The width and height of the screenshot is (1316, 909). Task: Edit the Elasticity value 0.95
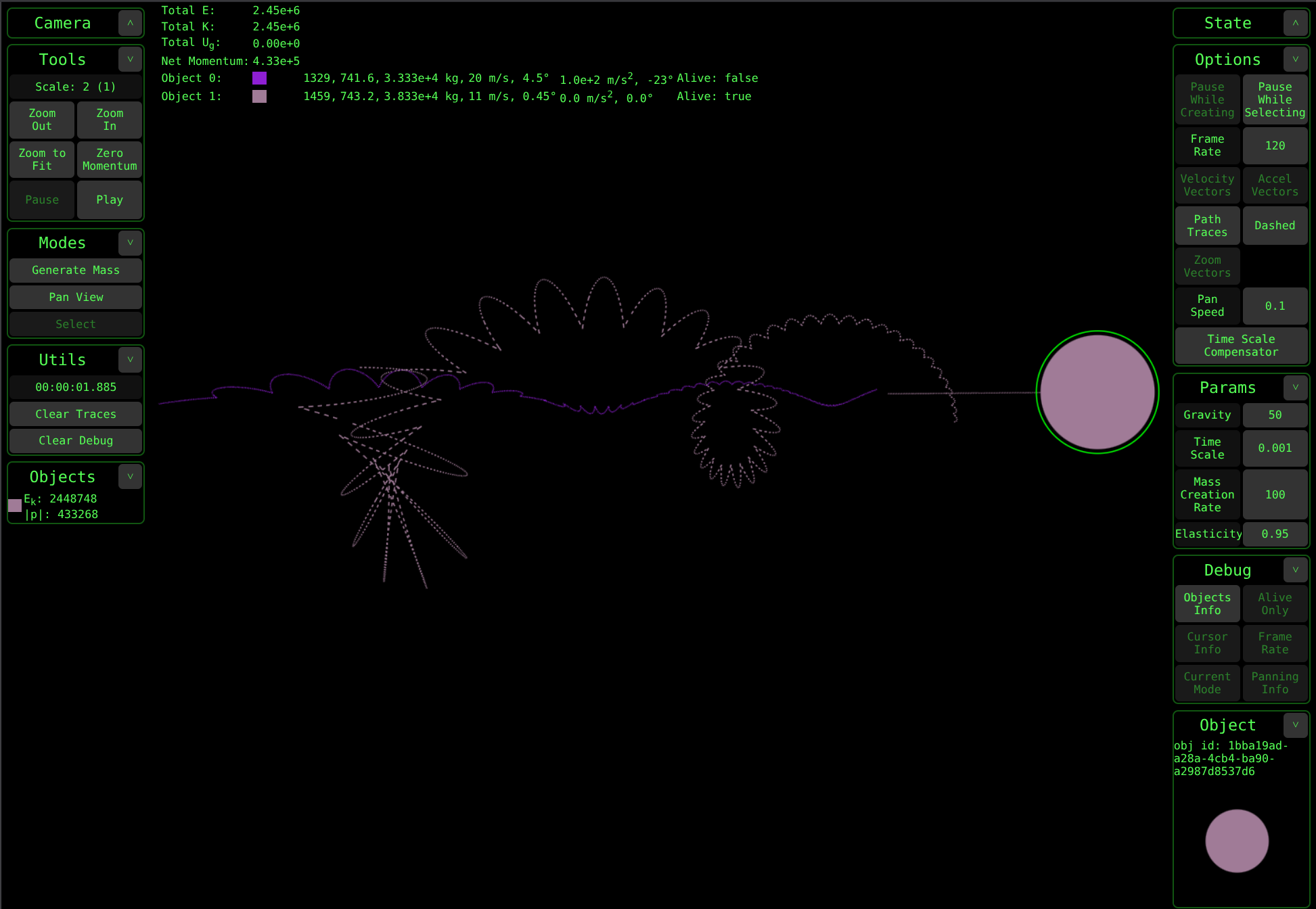click(x=1275, y=534)
